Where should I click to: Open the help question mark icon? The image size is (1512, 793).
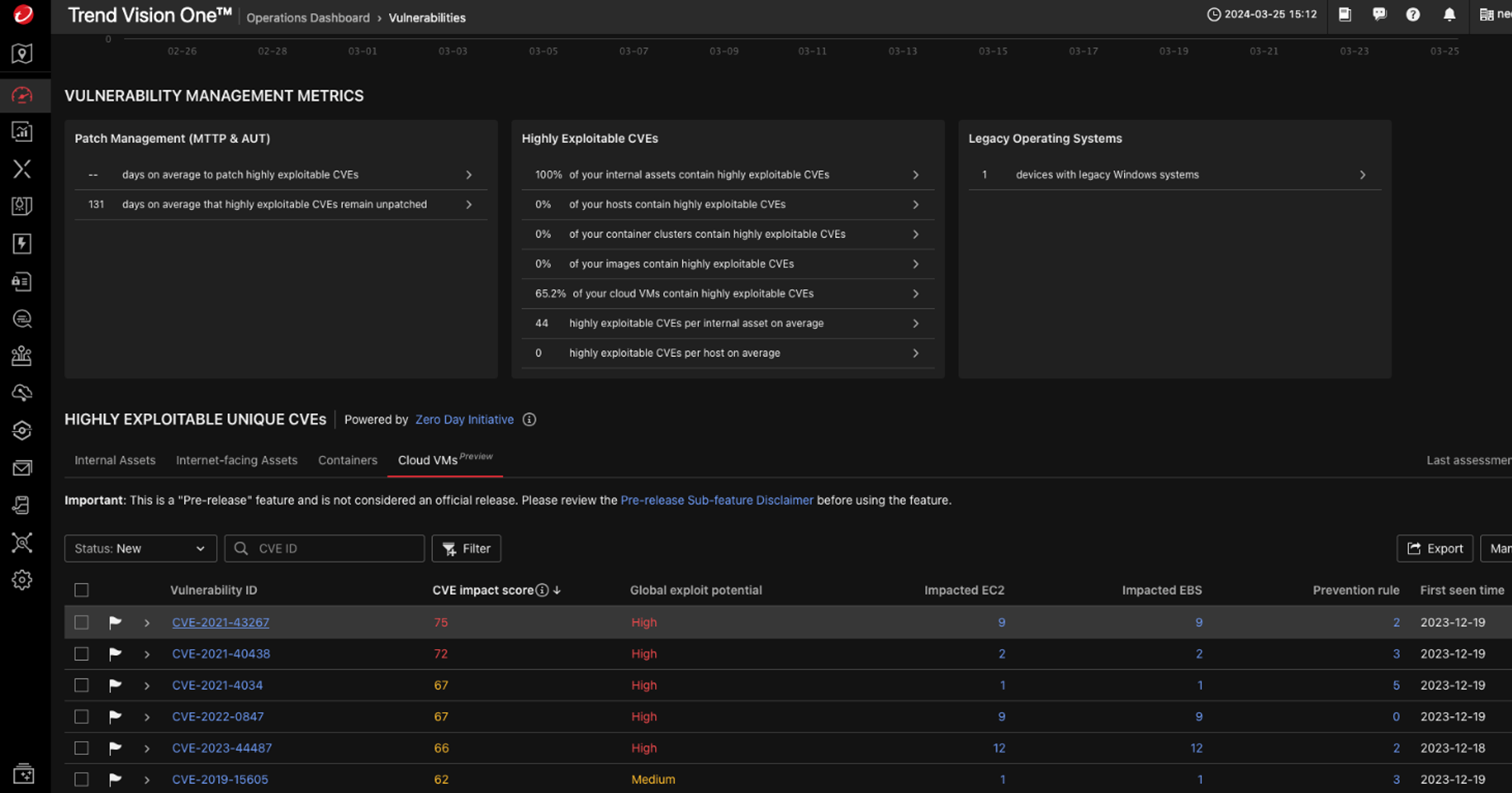1413,15
